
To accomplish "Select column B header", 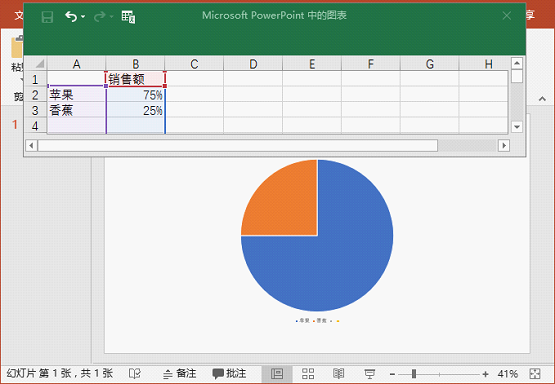I will [x=135, y=64].
